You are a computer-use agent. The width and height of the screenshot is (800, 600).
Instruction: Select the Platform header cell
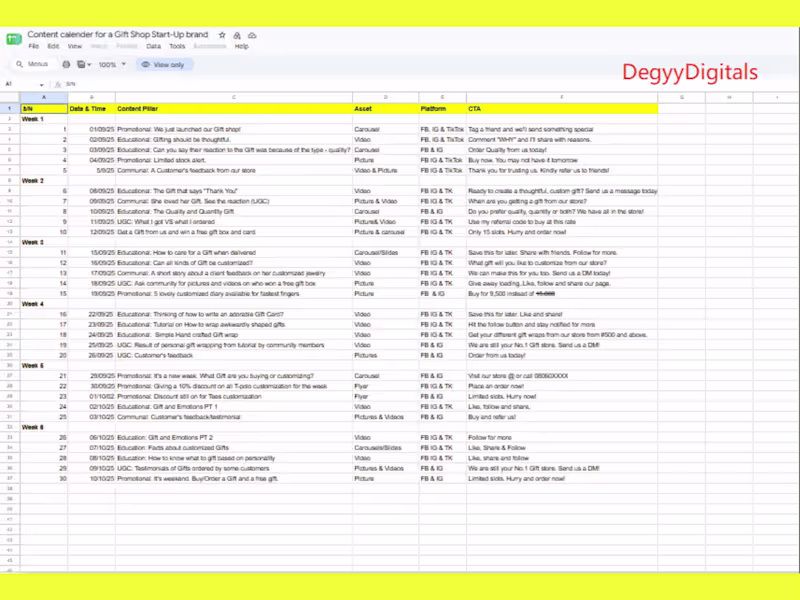tap(442, 109)
